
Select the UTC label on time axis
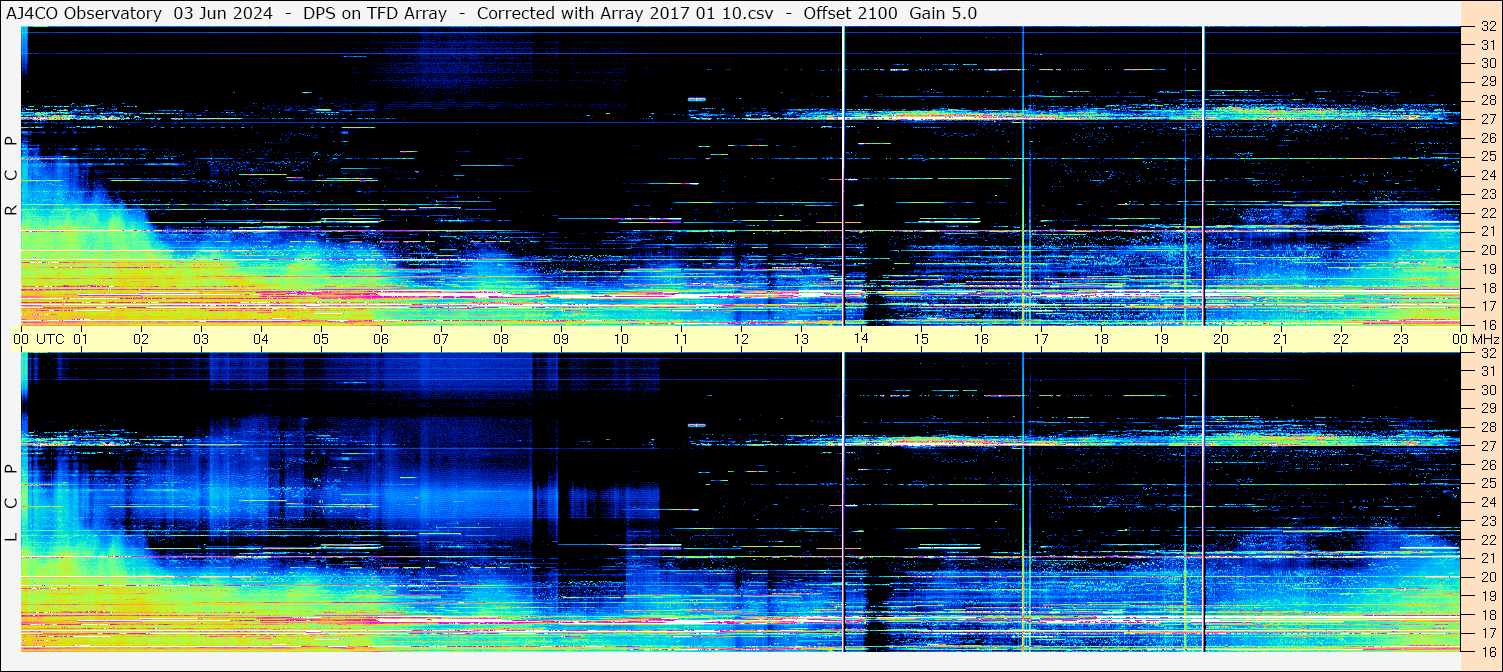[x=50, y=339]
